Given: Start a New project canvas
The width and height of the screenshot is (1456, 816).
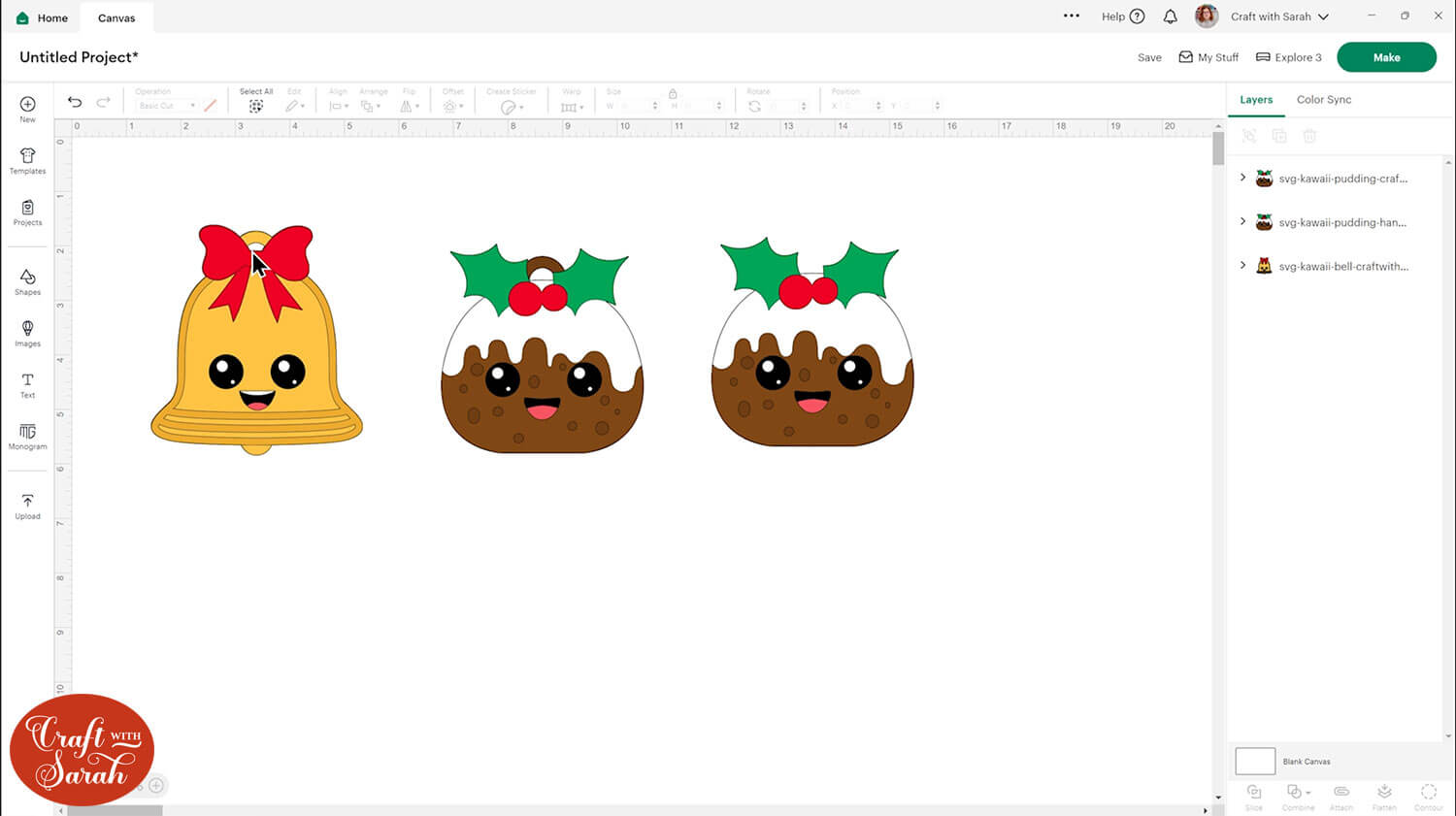Looking at the screenshot, I should (27, 110).
